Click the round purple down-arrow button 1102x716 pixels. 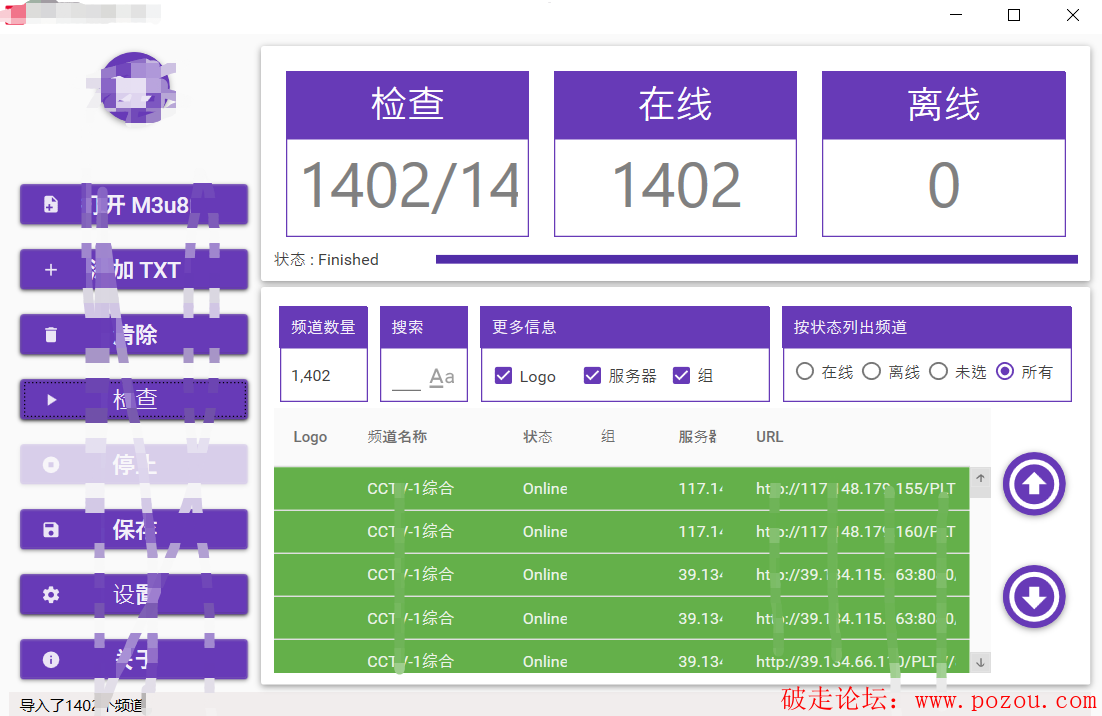point(1034,597)
